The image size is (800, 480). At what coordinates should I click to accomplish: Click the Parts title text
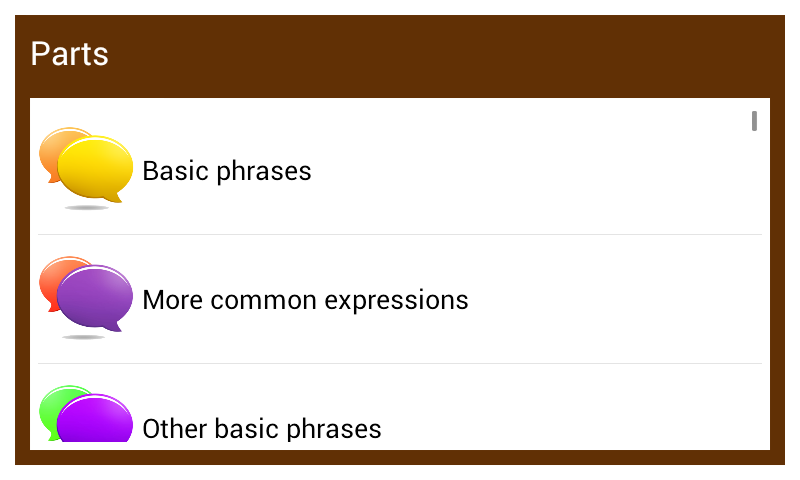69,53
